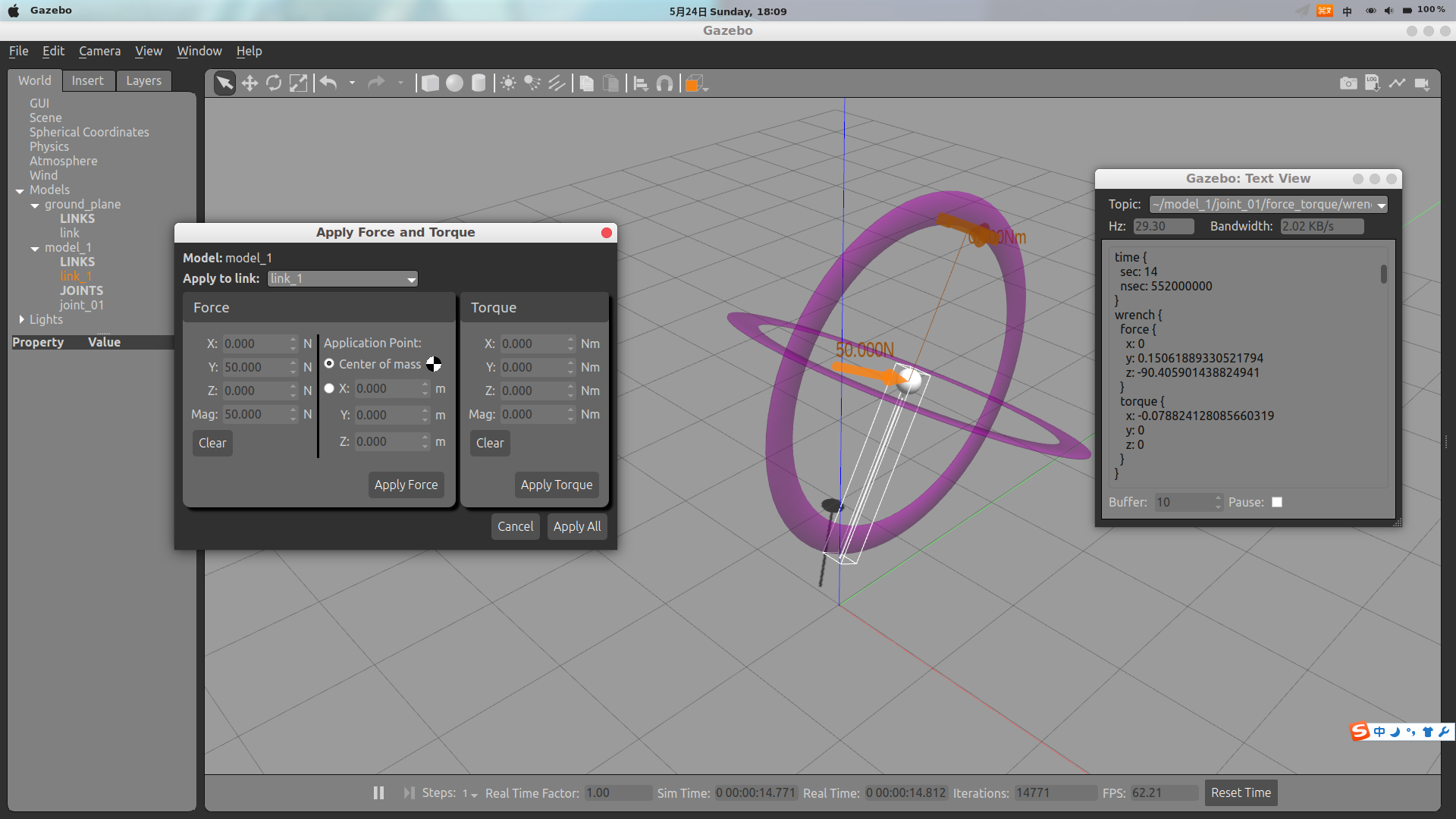Collapse the Models tree node
This screenshot has width=1456, height=819.
click(x=20, y=190)
